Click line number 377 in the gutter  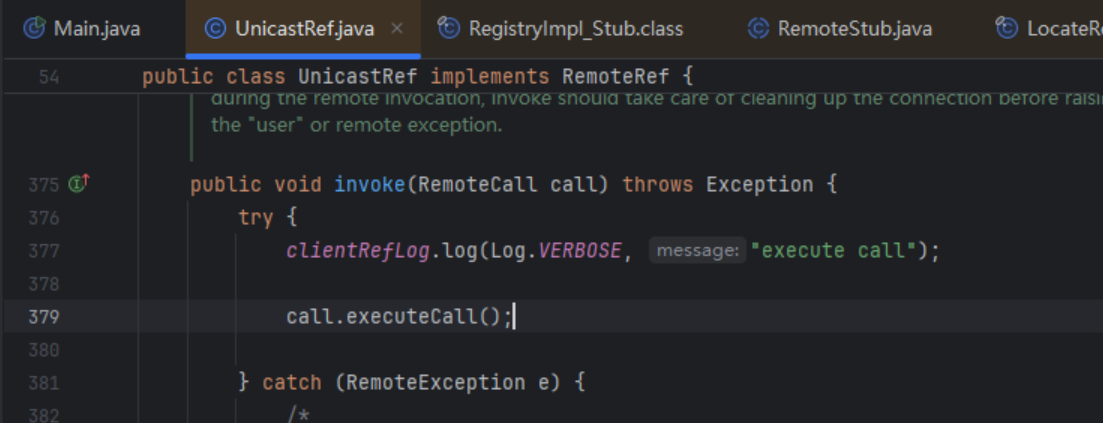click(x=43, y=251)
